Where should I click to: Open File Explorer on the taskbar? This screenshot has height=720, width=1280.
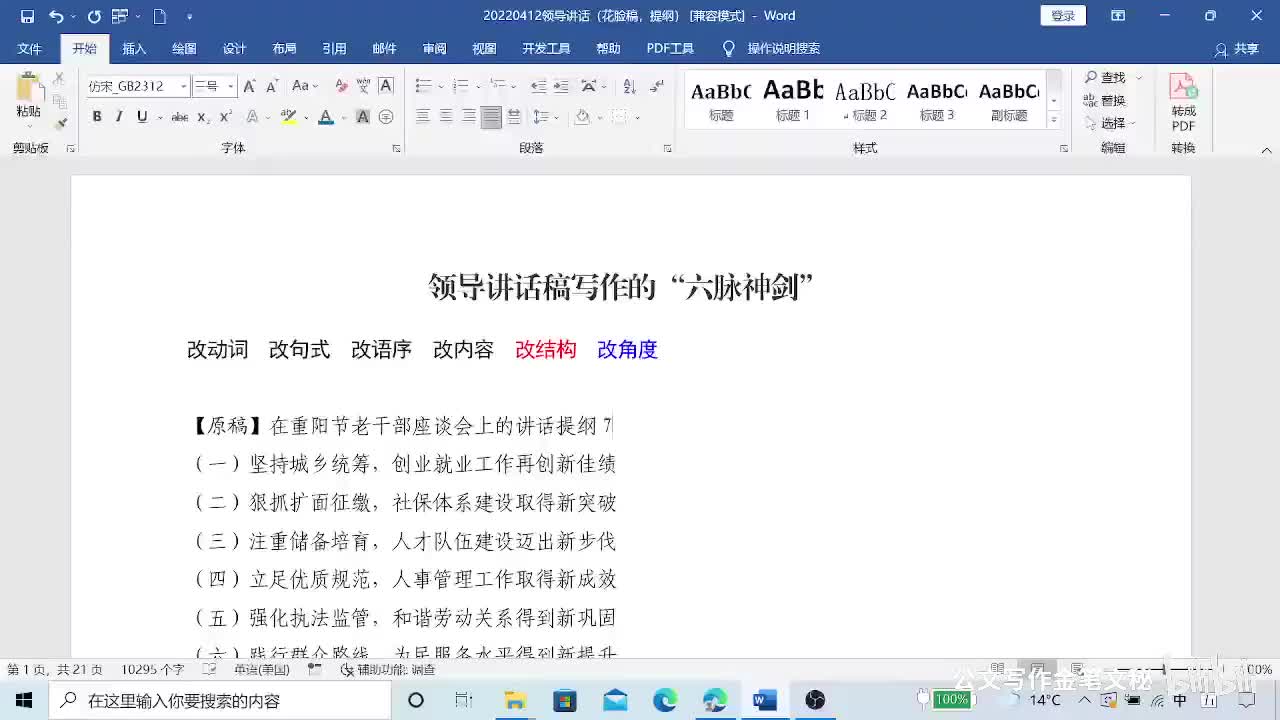(515, 700)
